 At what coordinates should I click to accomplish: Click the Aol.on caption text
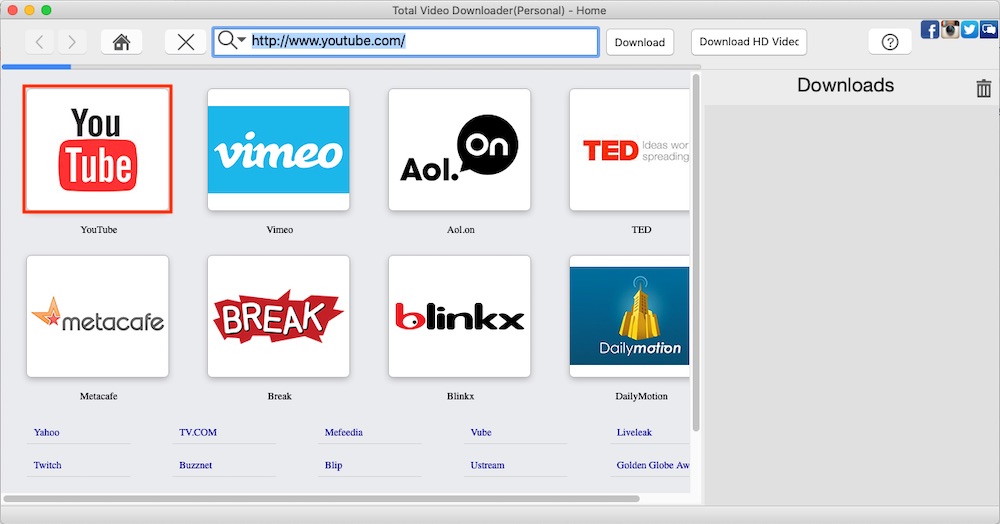click(460, 229)
